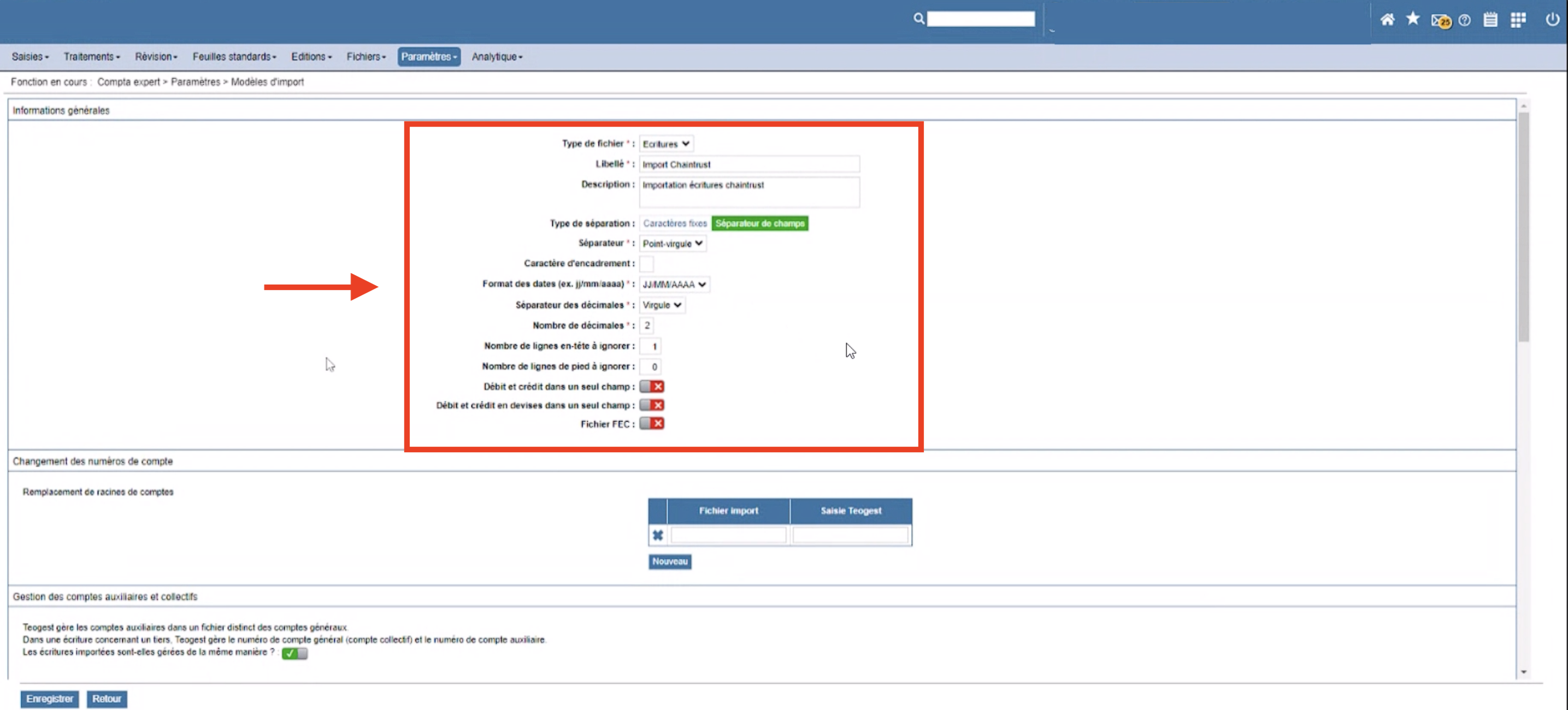
Task: Click the power logout icon
Action: [x=1552, y=19]
